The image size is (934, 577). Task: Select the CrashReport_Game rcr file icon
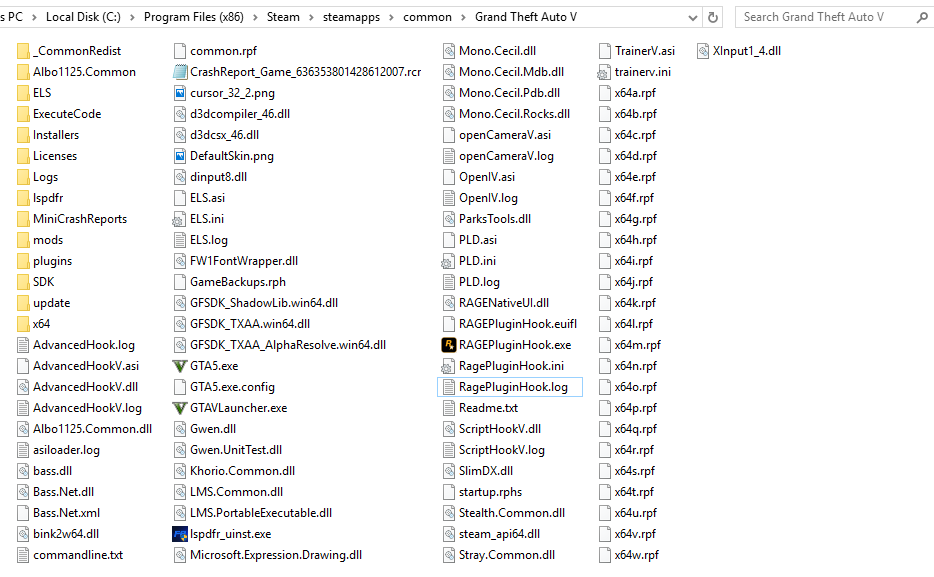coord(179,72)
